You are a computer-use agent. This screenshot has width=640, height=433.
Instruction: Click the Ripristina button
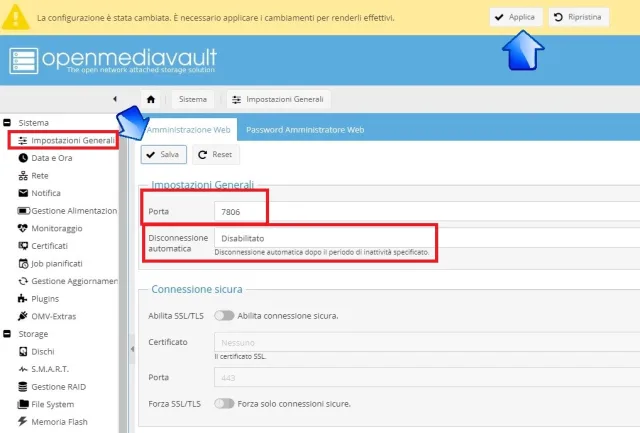click(x=579, y=17)
